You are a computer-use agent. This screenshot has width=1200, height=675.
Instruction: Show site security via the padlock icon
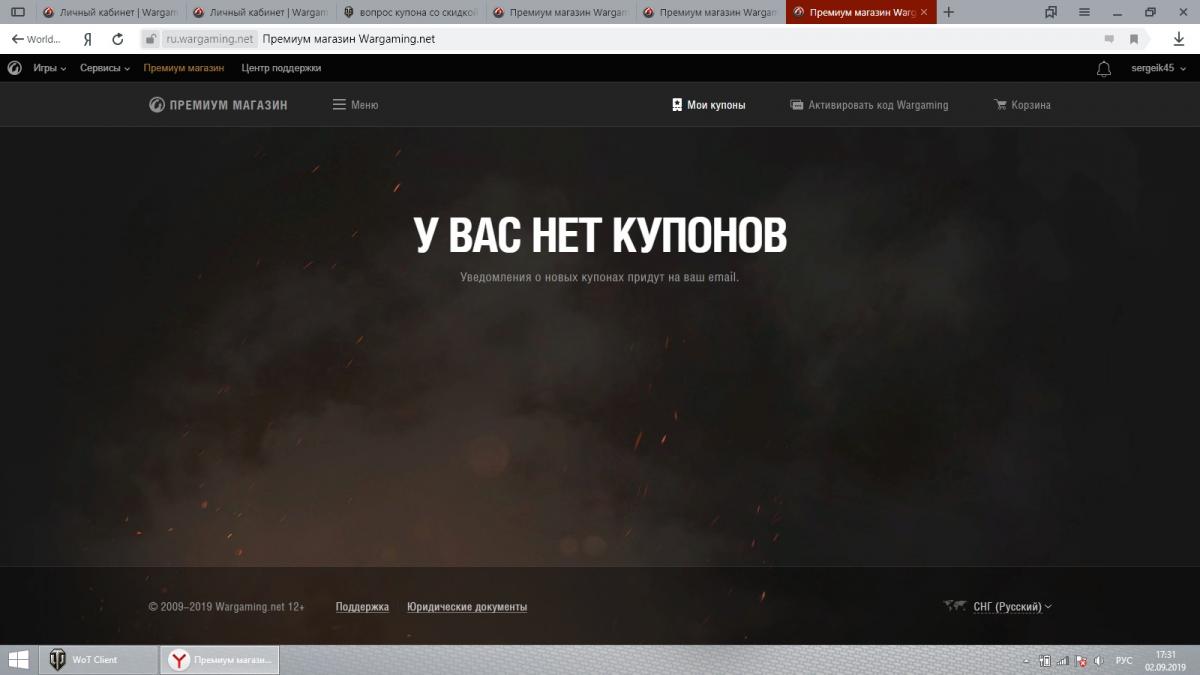pyautogui.click(x=150, y=39)
